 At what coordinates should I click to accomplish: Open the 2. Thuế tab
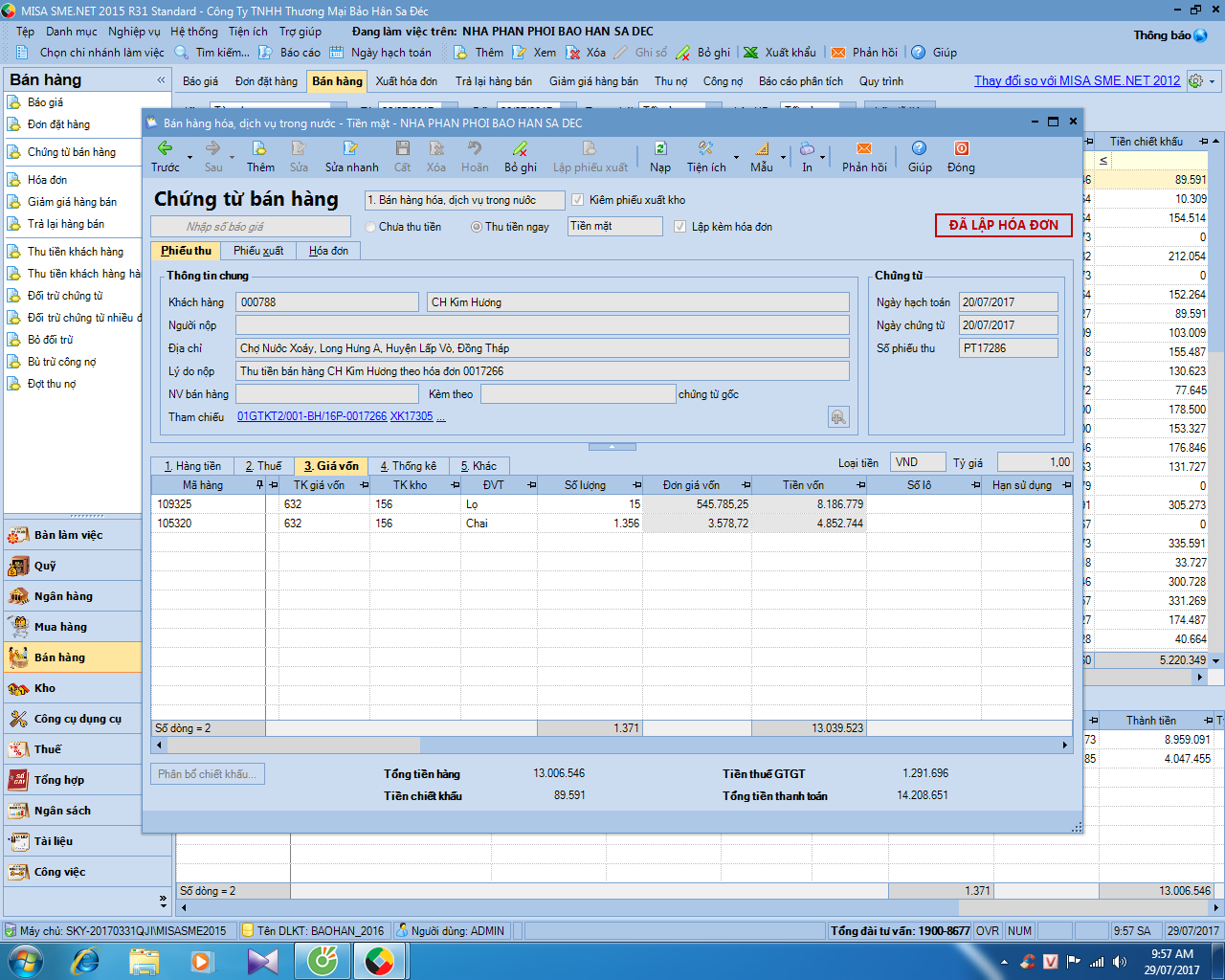(263, 466)
